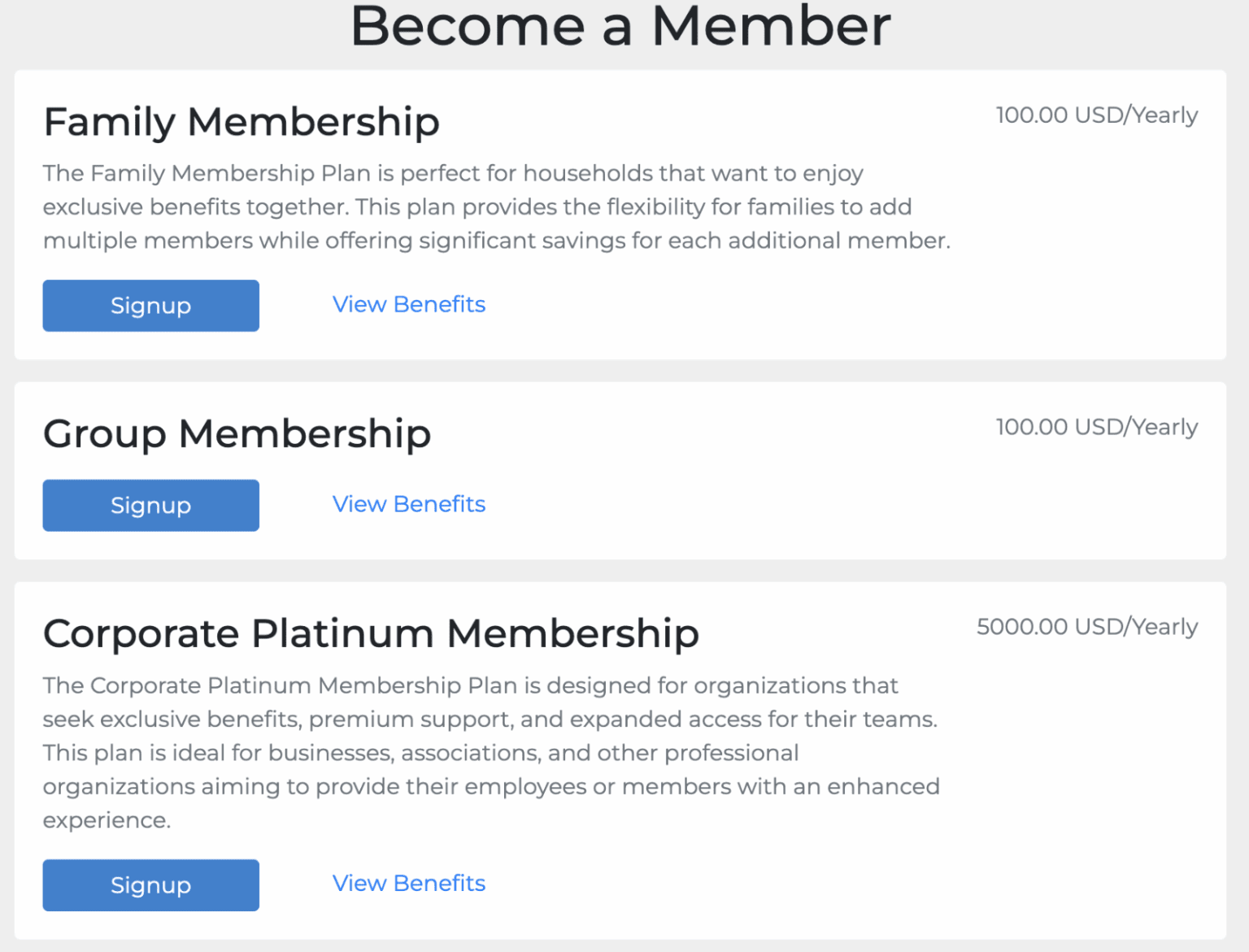Click the Corporate Platinum plan description text
The width and height of the screenshot is (1249, 952).
coord(490,752)
